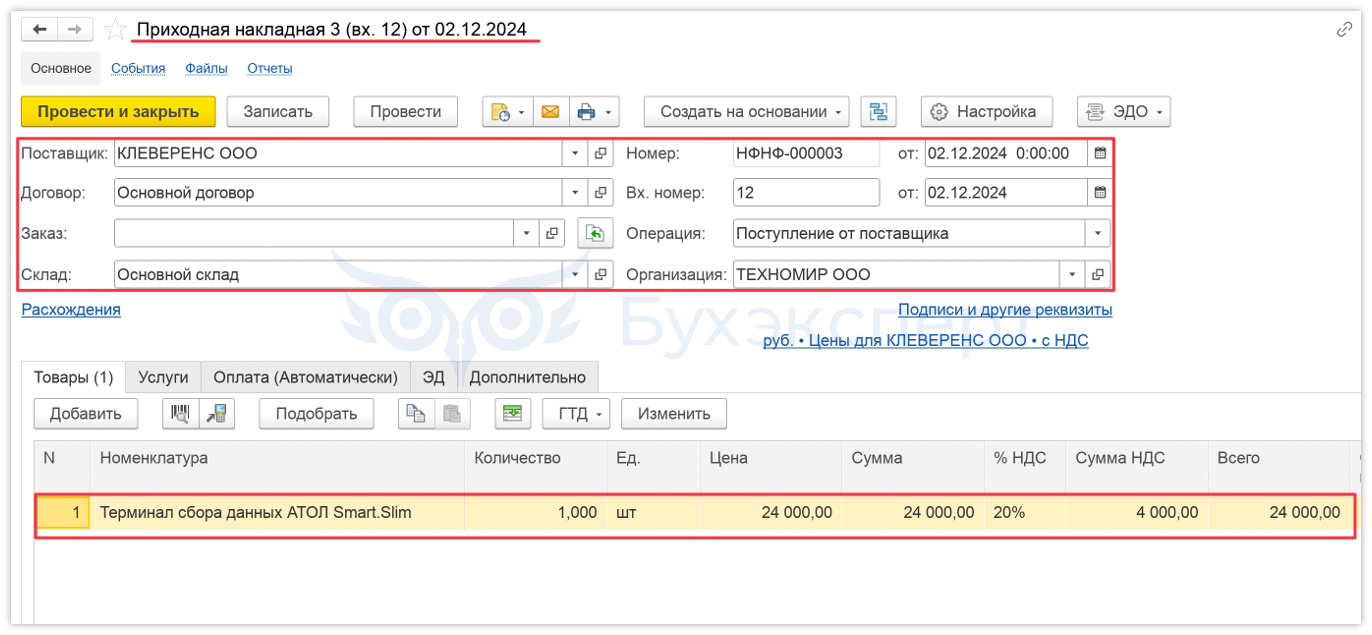Open the document report icon with clock
The height and width of the screenshot is (635, 1372).
coord(501,112)
